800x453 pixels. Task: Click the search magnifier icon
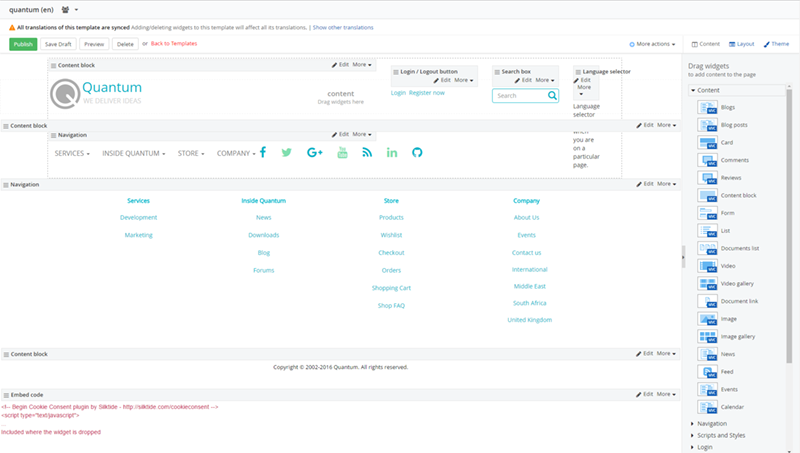(x=552, y=96)
